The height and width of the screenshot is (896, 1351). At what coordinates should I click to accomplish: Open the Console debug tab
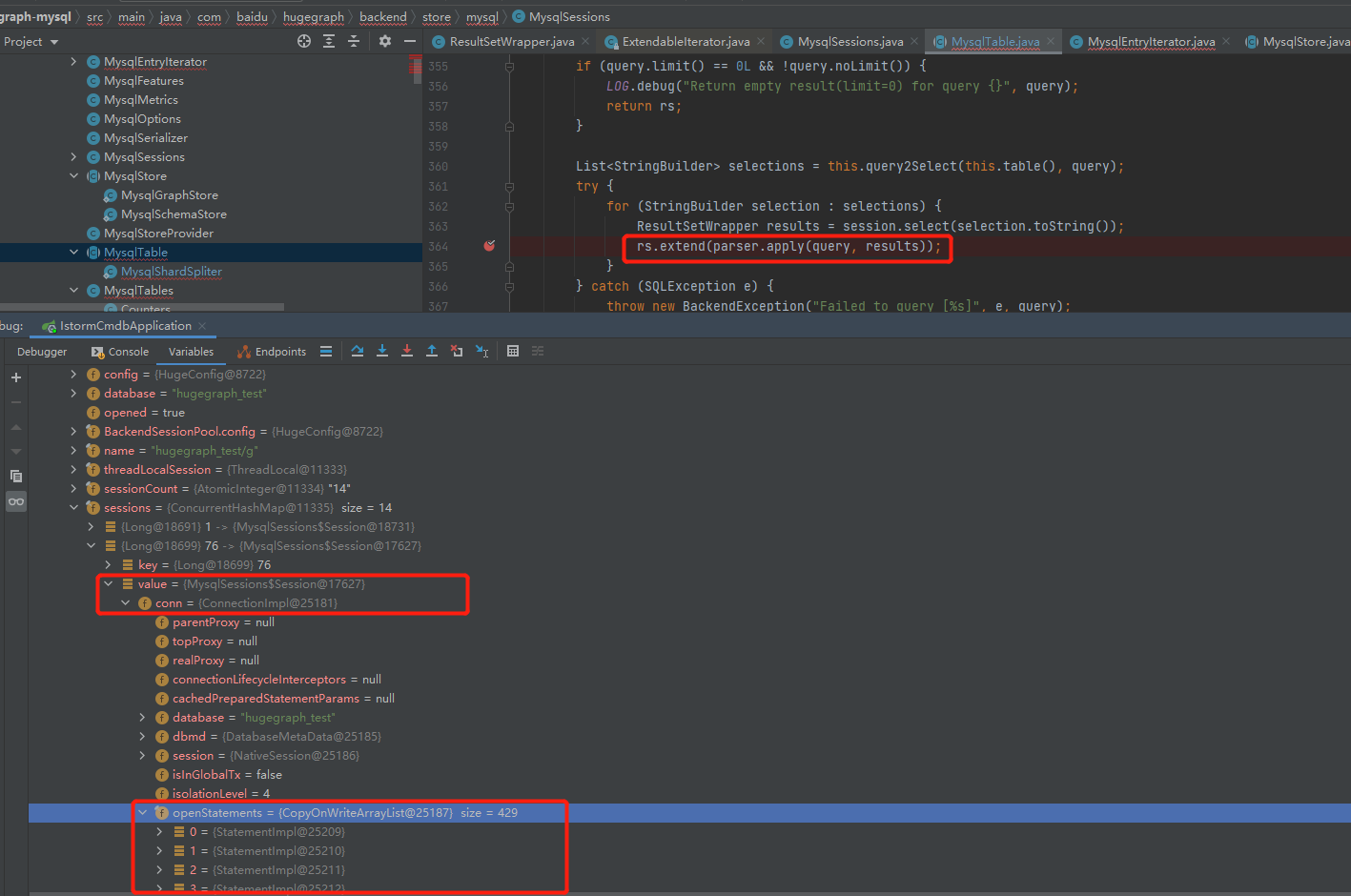pyautogui.click(x=120, y=352)
